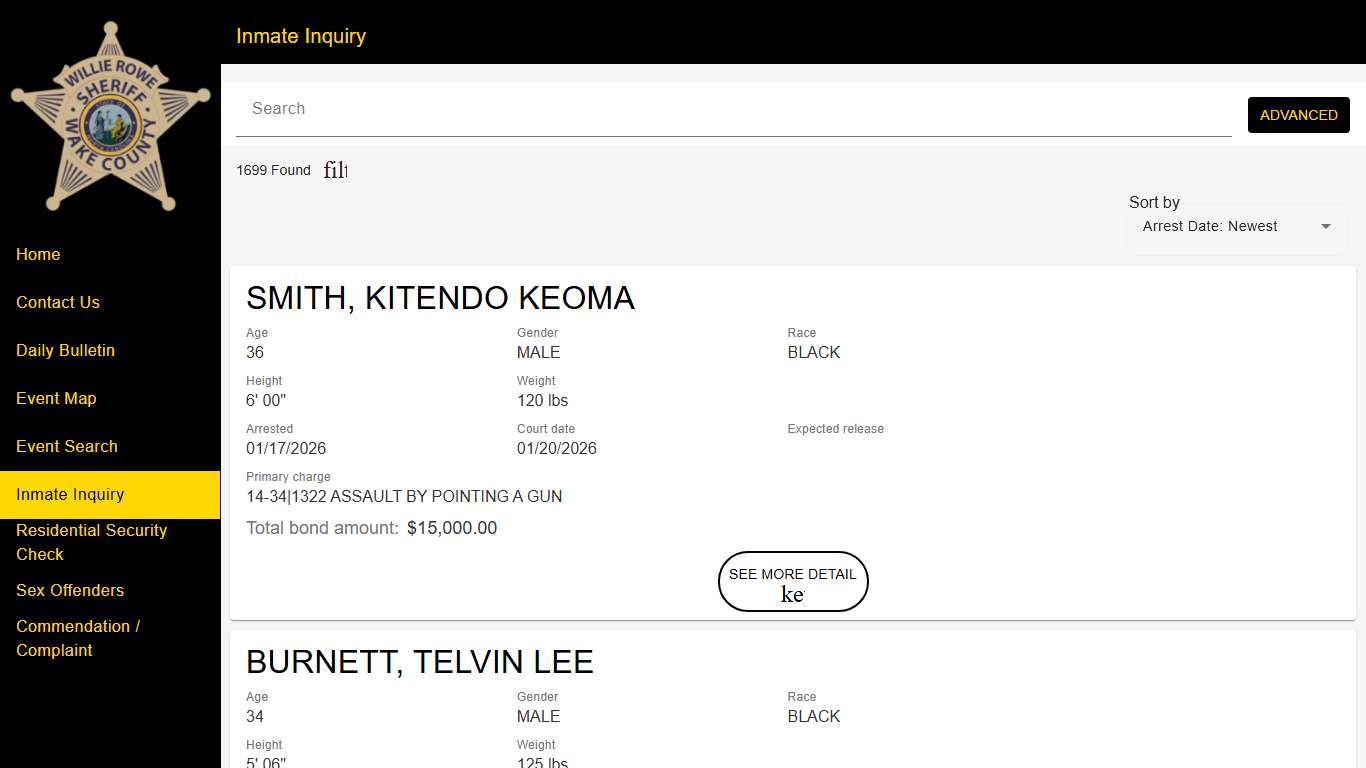The image size is (1366, 768).
Task: Select Event Search in the sidebar
Action: [x=67, y=447]
